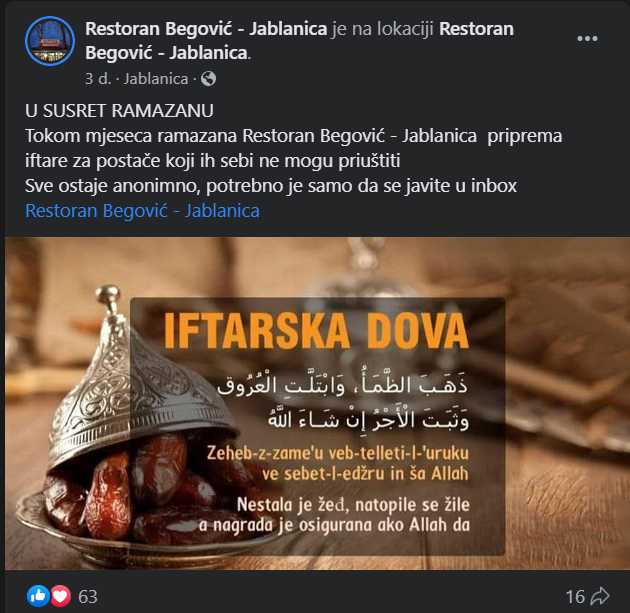Click the '3 d.' post timestamp
This screenshot has width=630, height=613.
pos(98,79)
